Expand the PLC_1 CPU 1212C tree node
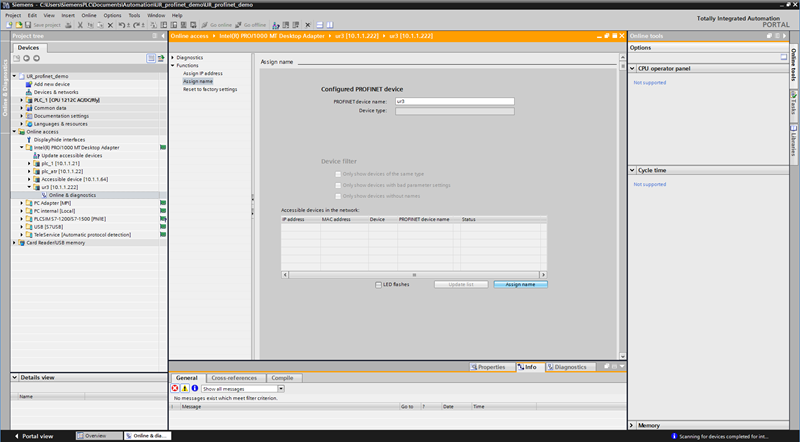 point(22,100)
